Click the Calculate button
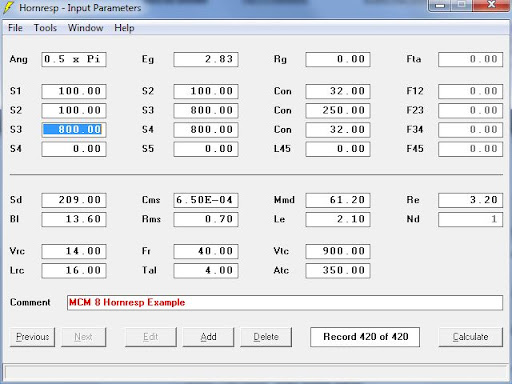Image resolution: width=512 pixels, height=384 pixels. pyautogui.click(x=470, y=337)
